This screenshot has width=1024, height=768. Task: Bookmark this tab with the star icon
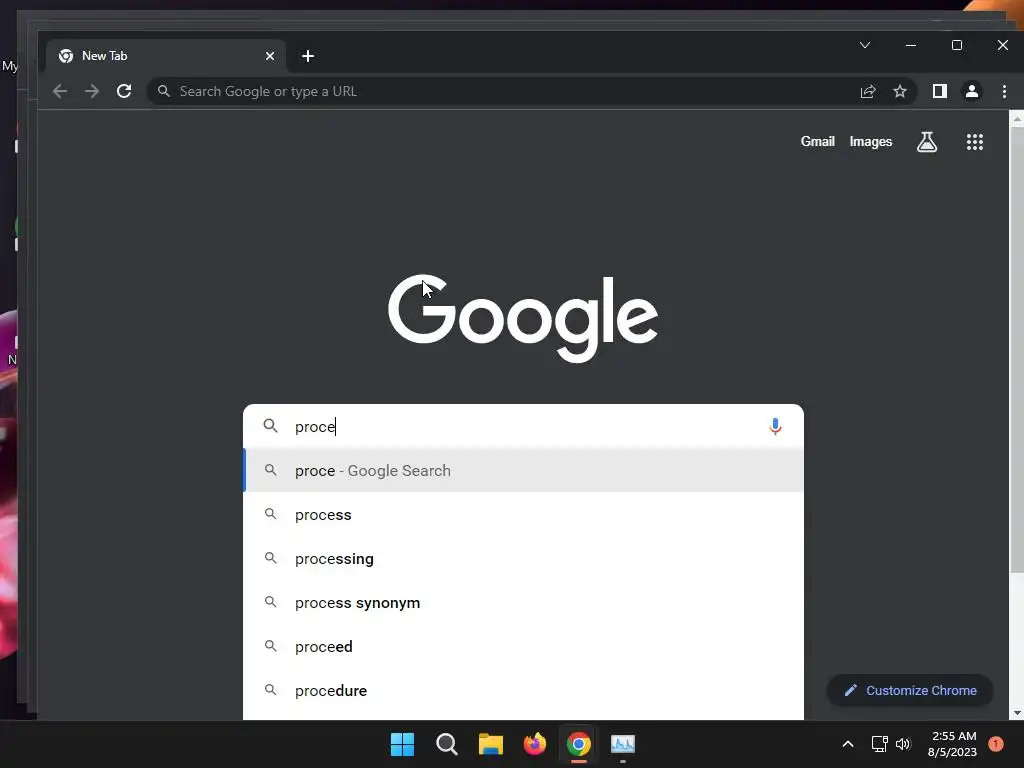(x=900, y=91)
